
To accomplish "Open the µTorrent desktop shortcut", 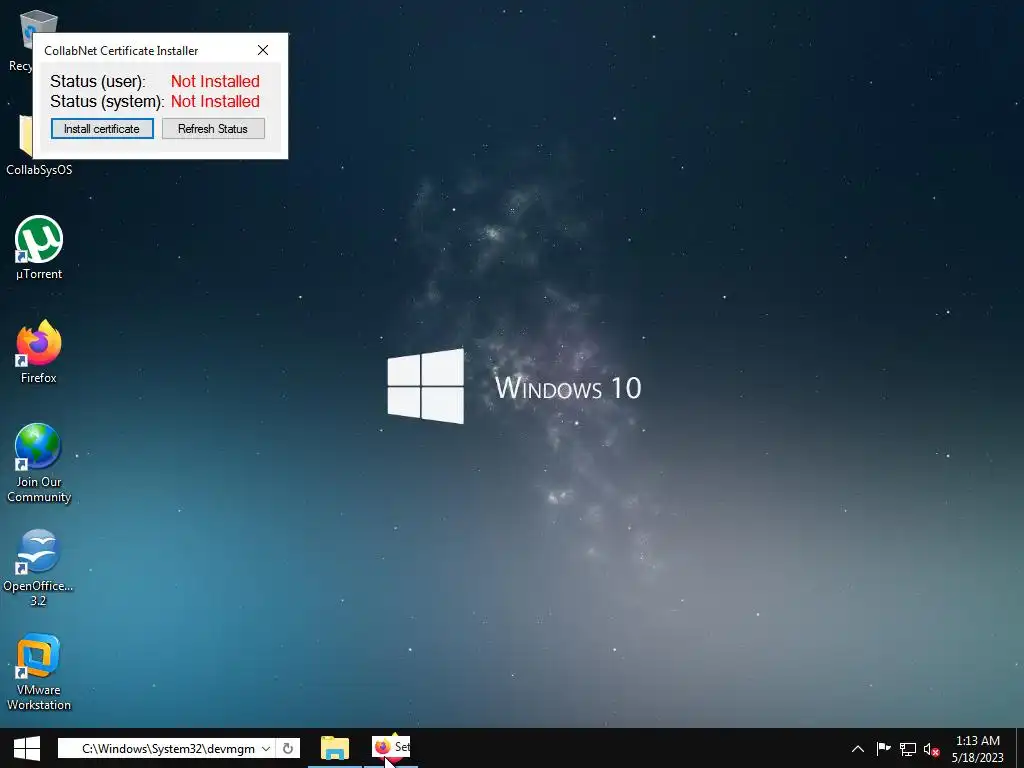I will coord(39,248).
